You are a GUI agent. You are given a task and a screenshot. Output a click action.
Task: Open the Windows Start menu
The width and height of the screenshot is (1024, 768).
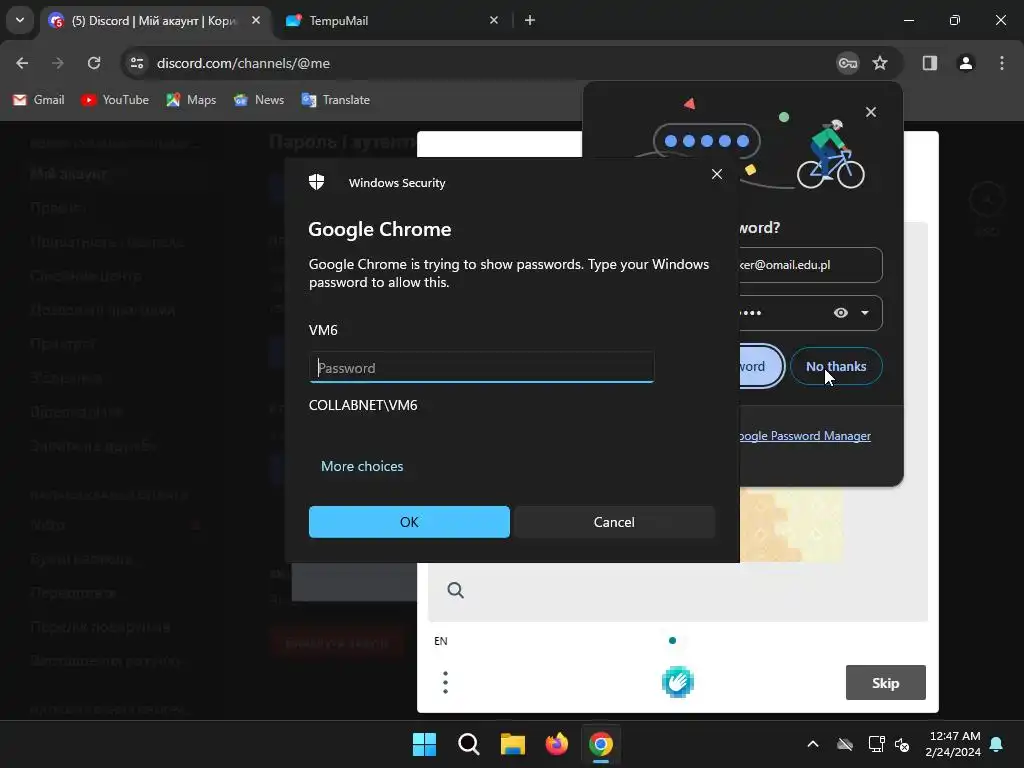coord(424,744)
